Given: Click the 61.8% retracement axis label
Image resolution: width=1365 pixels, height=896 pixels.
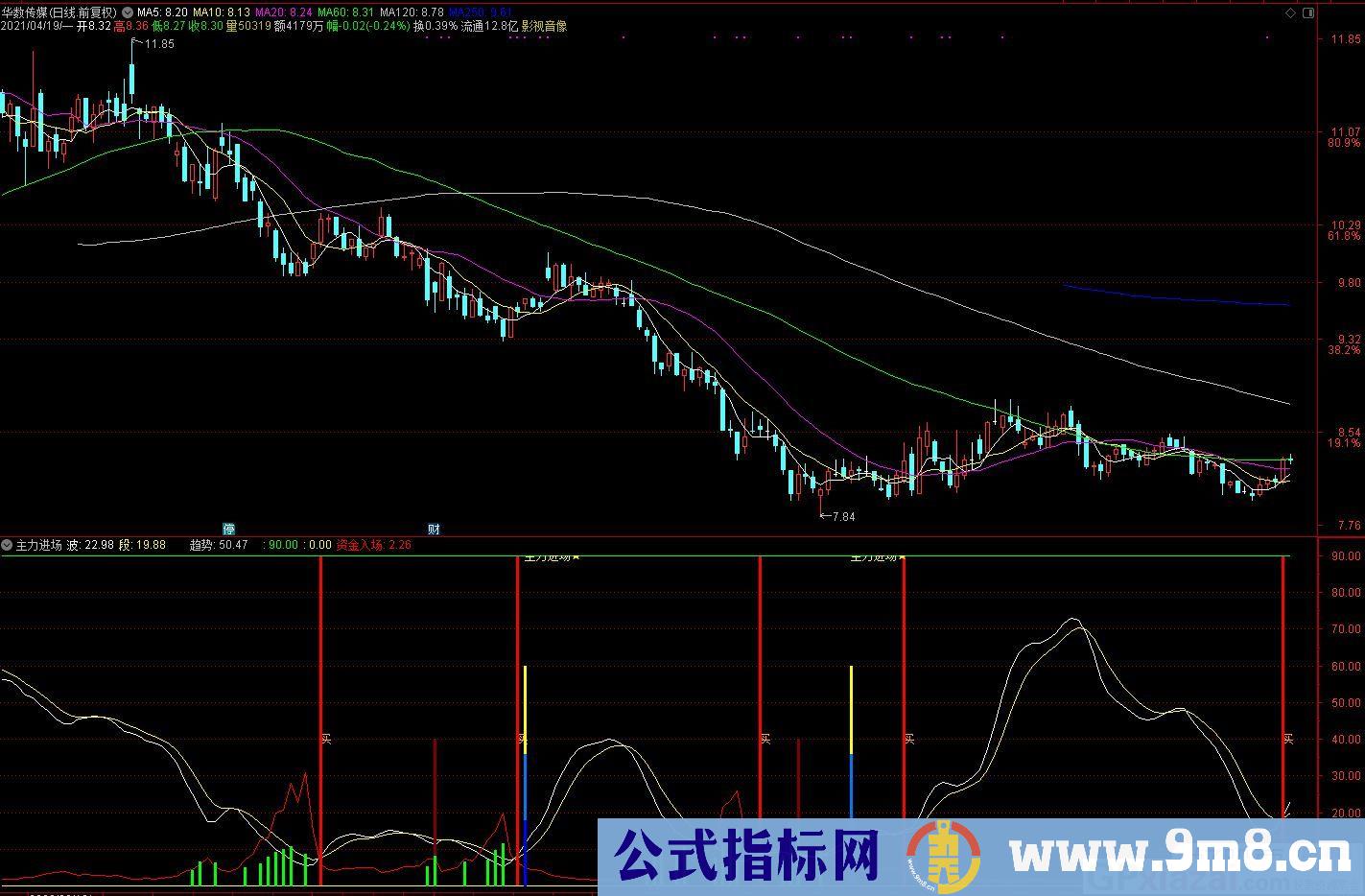Looking at the screenshot, I should 1344,236.
